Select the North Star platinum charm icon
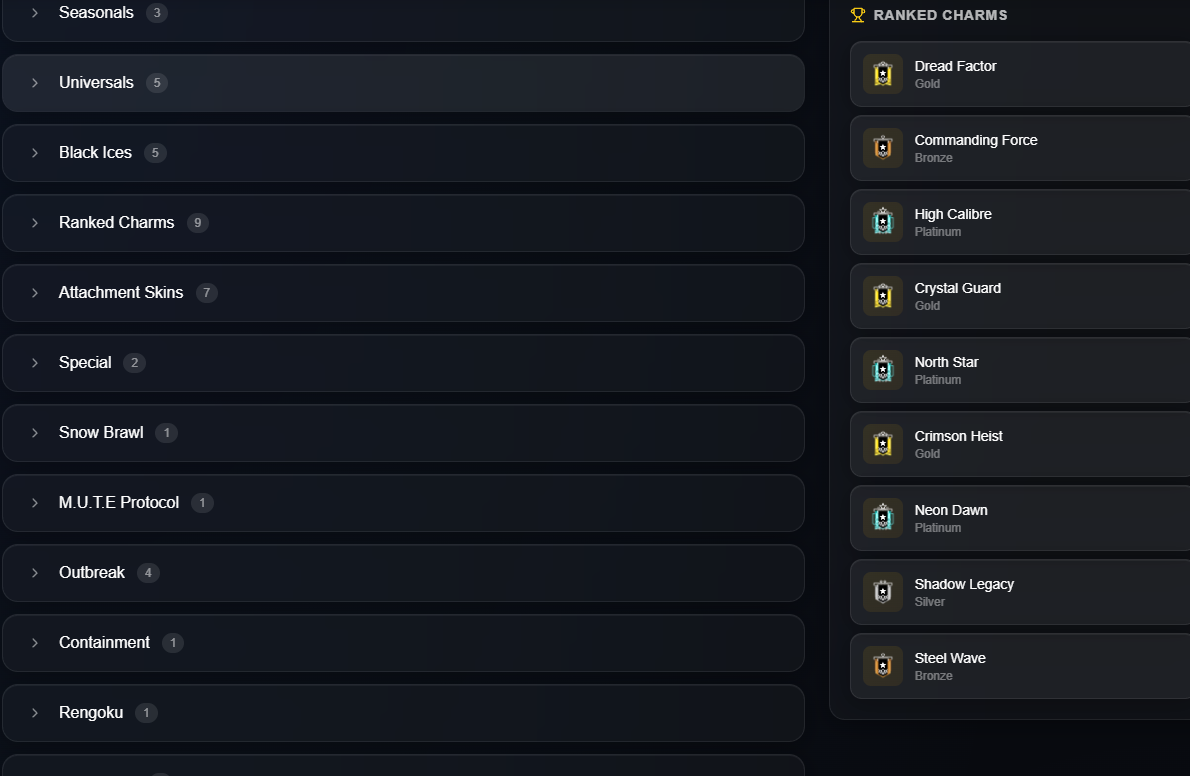This screenshot has height=776, width=1190. 883,371
